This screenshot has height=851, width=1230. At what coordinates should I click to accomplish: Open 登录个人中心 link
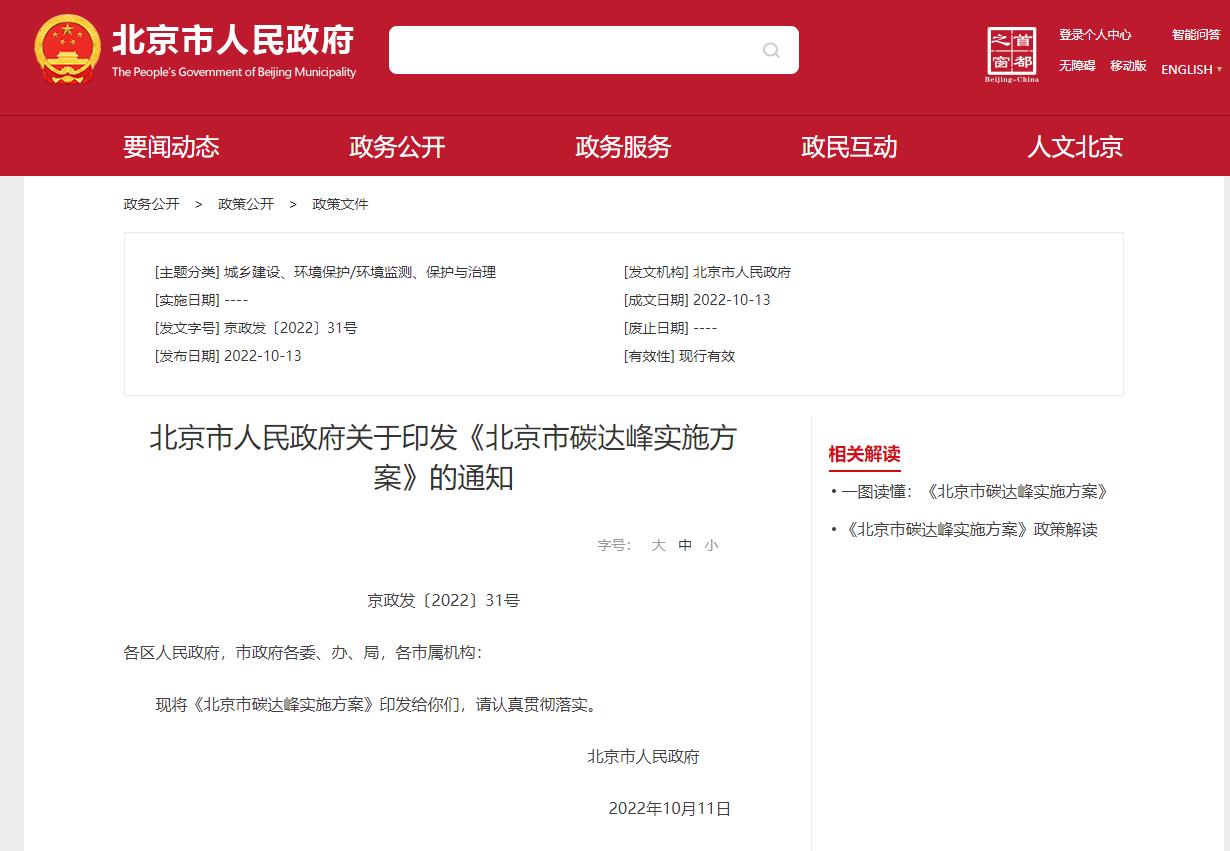1095,35
